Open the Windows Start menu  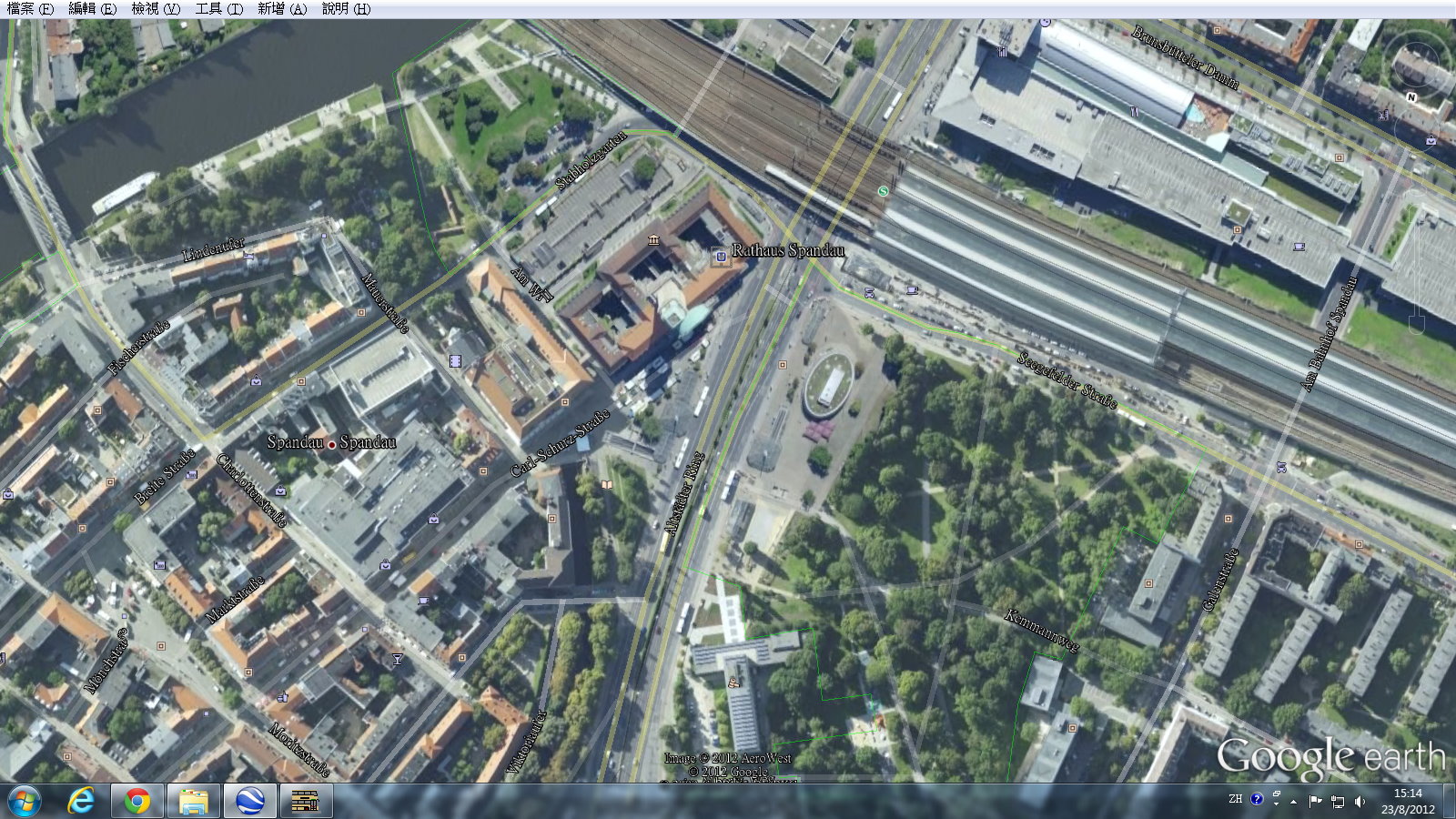point(24,802)
